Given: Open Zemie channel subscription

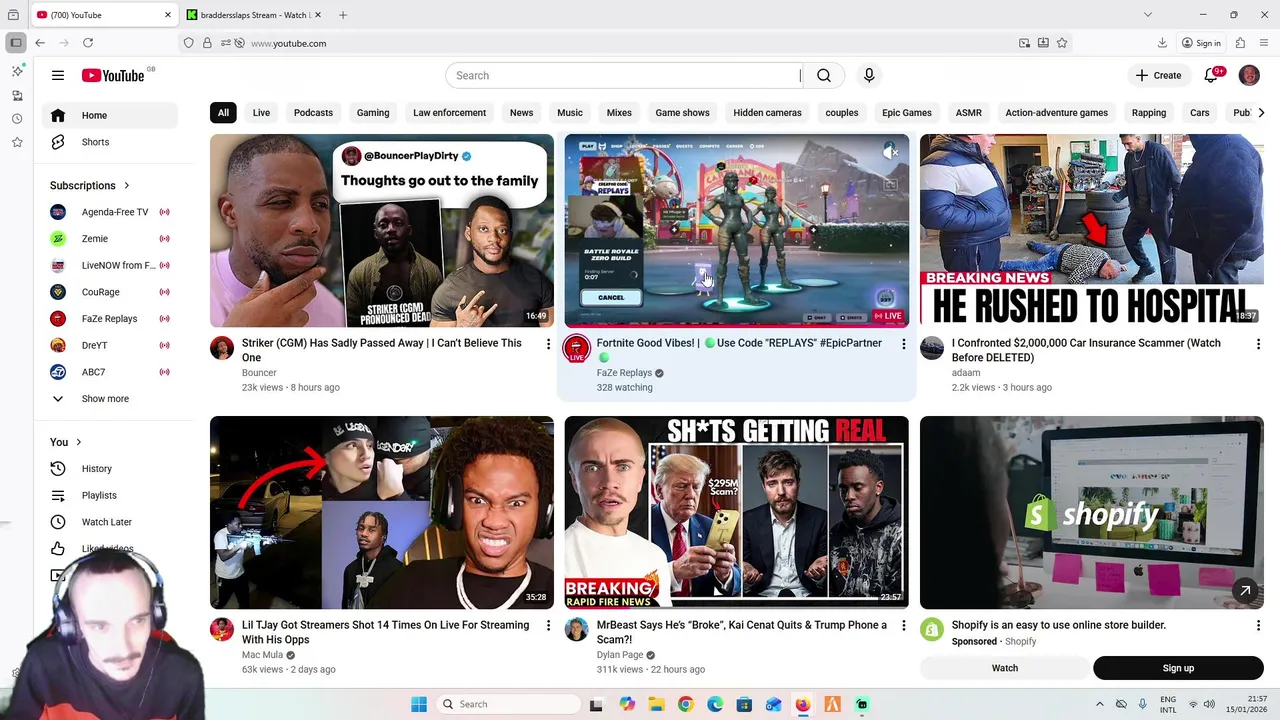Looking at the screenshot, I should (x=110, y=239).
